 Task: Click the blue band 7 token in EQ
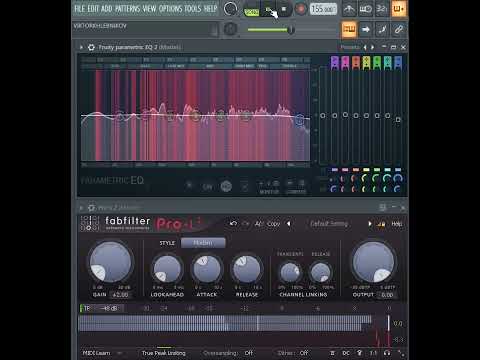[398, 63]
